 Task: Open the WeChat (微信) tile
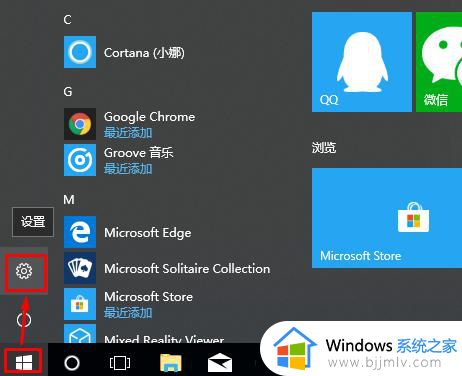(x=439, y=62)
